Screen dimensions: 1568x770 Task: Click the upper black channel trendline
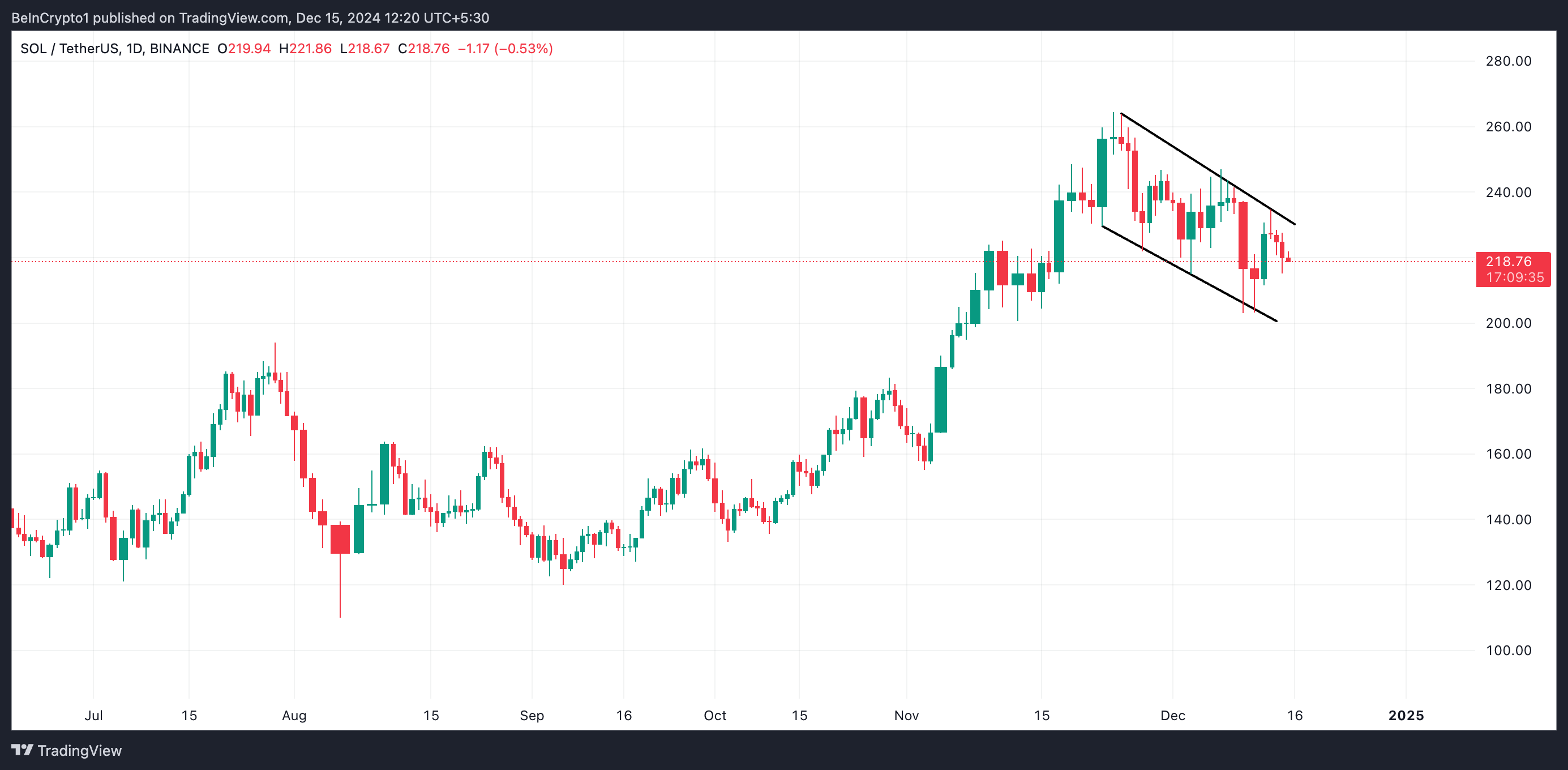[x=1208, y=169]
